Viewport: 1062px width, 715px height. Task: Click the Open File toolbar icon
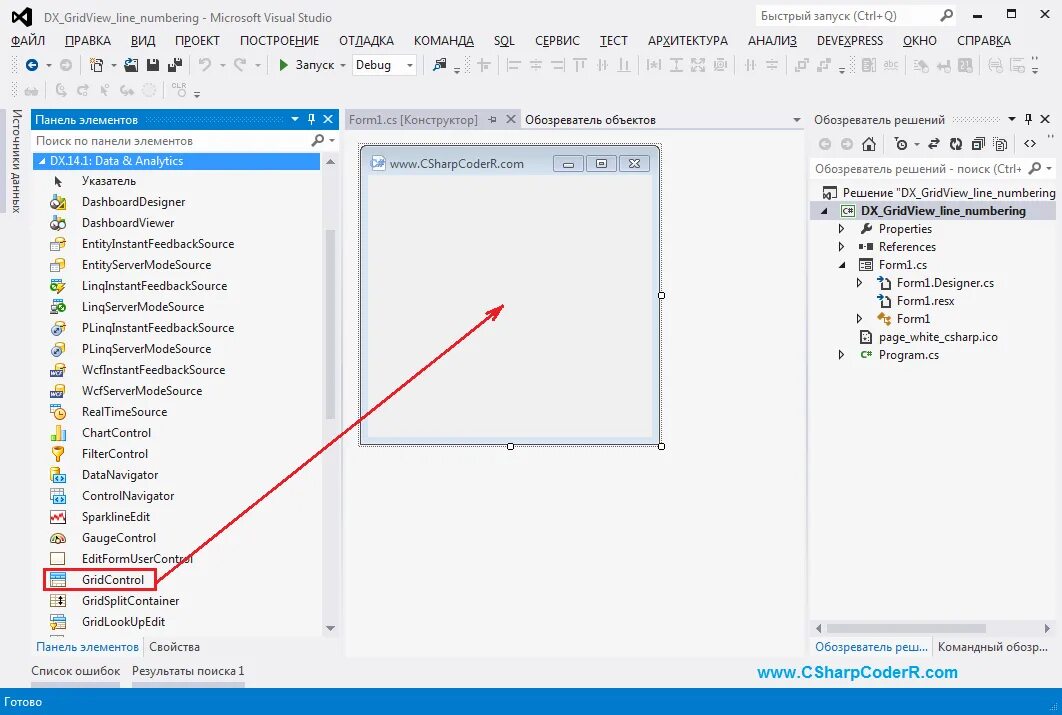[x=131, y=65]
